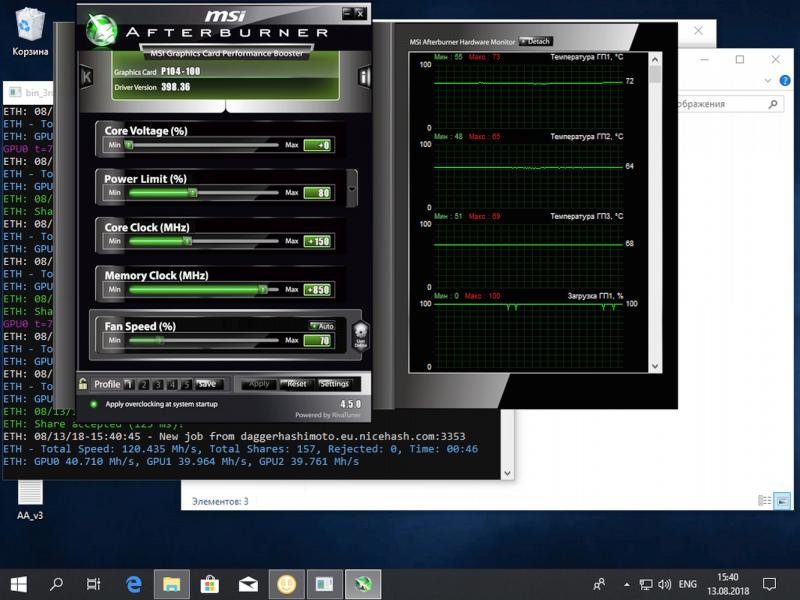Switch Explorer to details view
Screen dimensions: 800x600
764,501
